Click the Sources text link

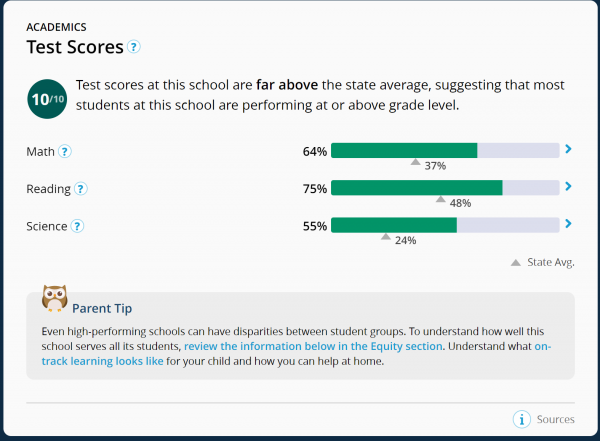coord(556,420)
